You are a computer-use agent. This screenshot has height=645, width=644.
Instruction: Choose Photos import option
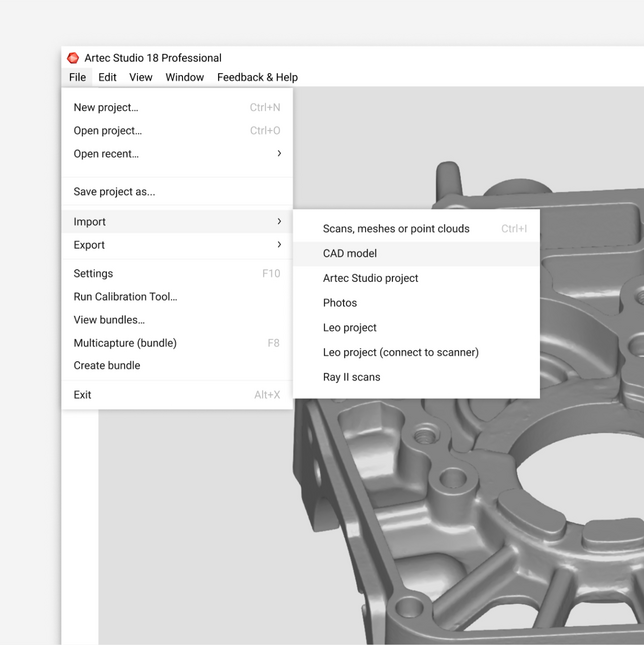pyautogui.click(x=416, y=303)
